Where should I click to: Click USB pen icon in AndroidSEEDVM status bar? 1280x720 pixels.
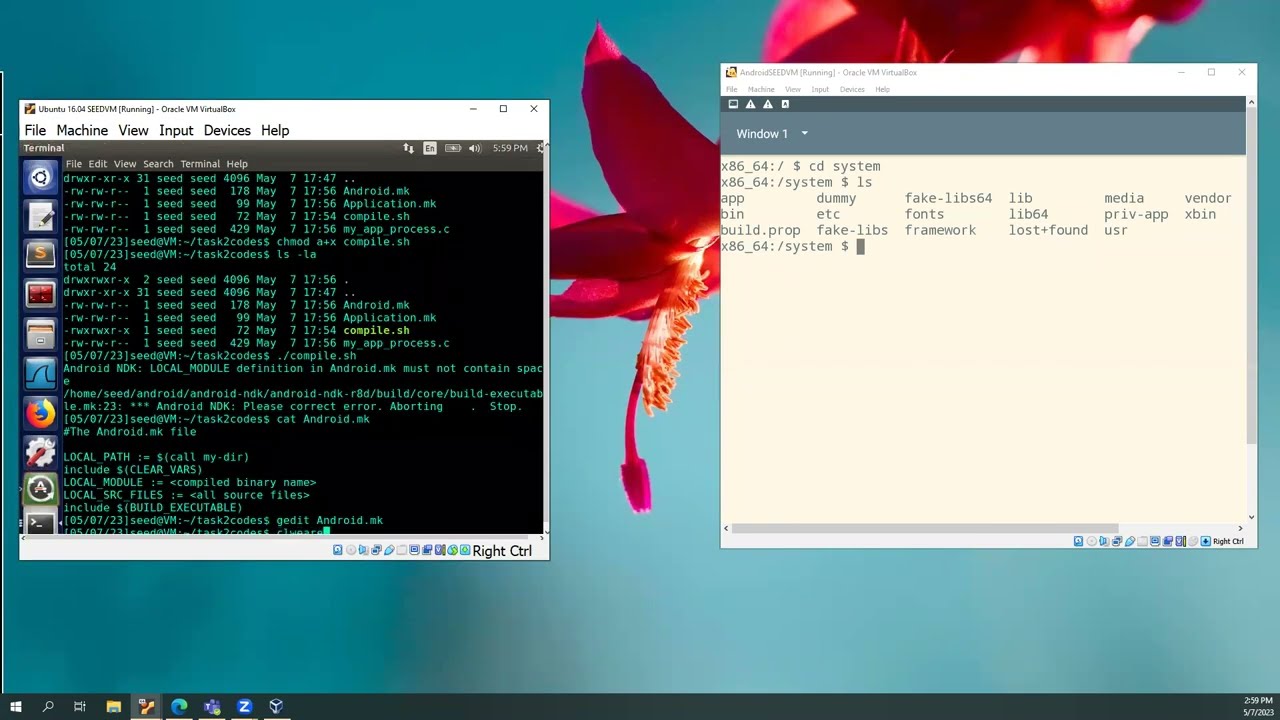(1130, 541)
